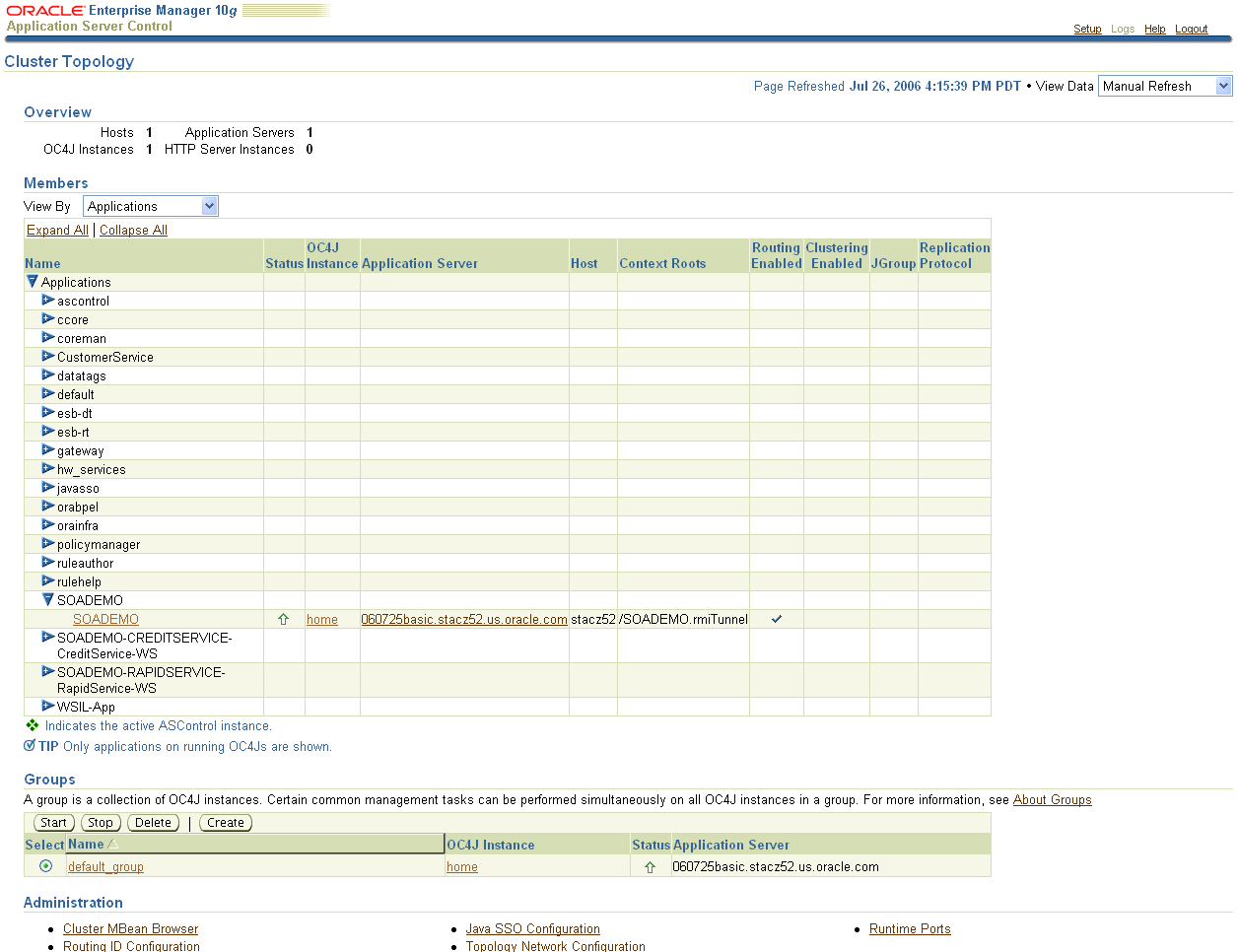Open the About Groups link
Screen dimensions: 1238x952
point(1053,799)
